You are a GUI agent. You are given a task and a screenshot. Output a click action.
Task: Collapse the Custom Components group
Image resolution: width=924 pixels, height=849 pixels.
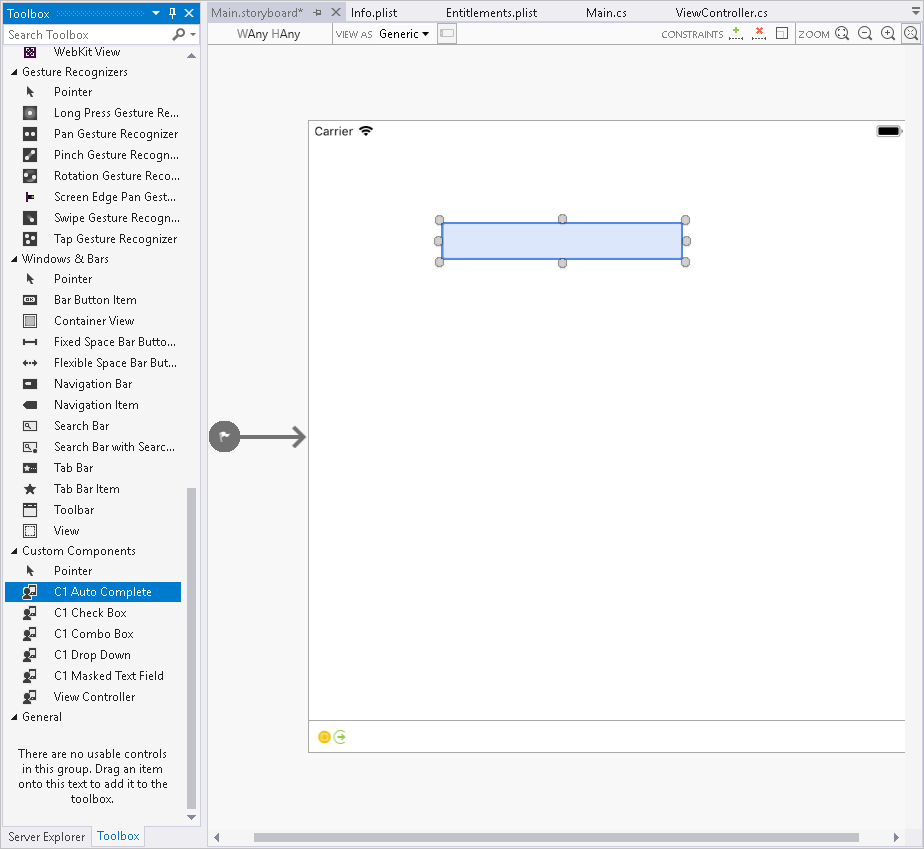(14, 551)
